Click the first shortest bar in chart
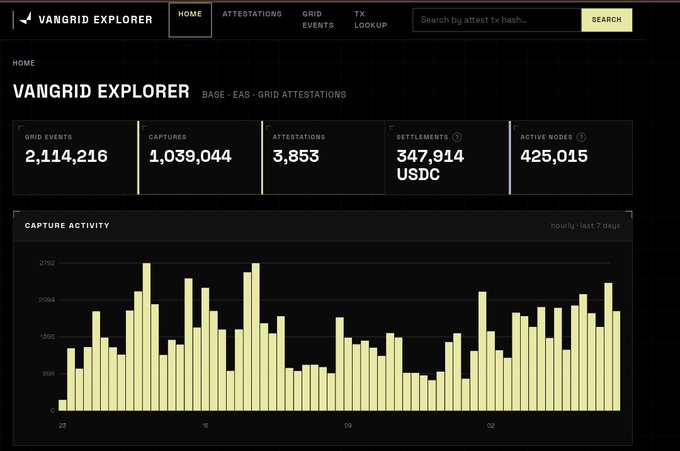 click(x=62, y=405)
